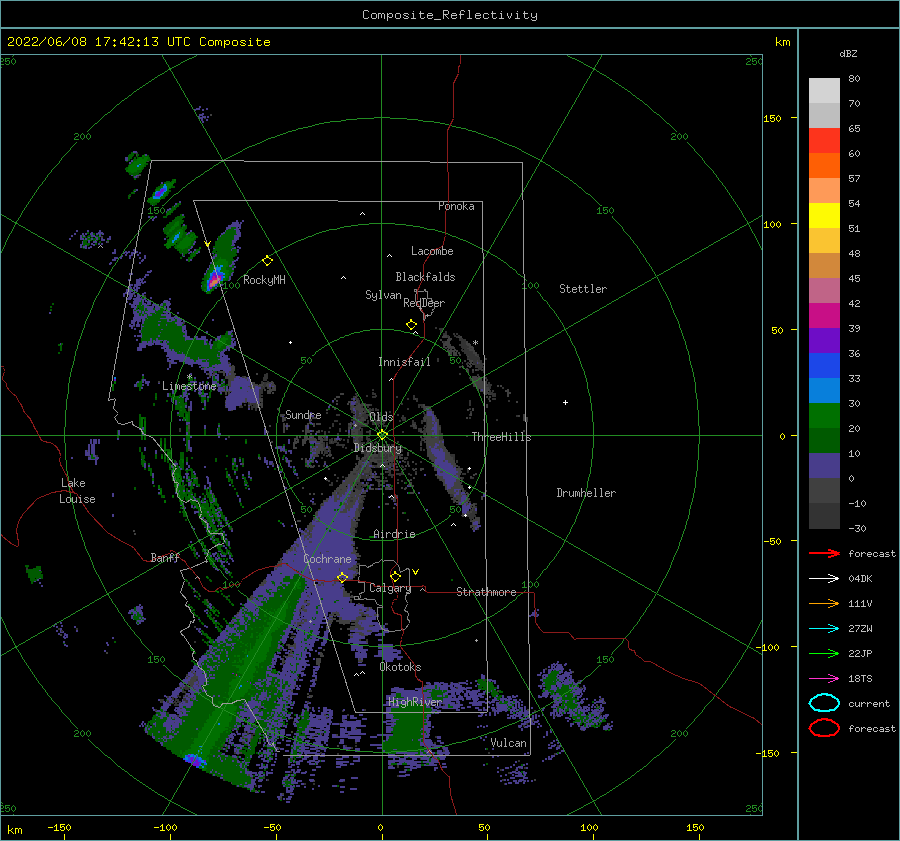Click the Drumheller label

tap(586, 493)
